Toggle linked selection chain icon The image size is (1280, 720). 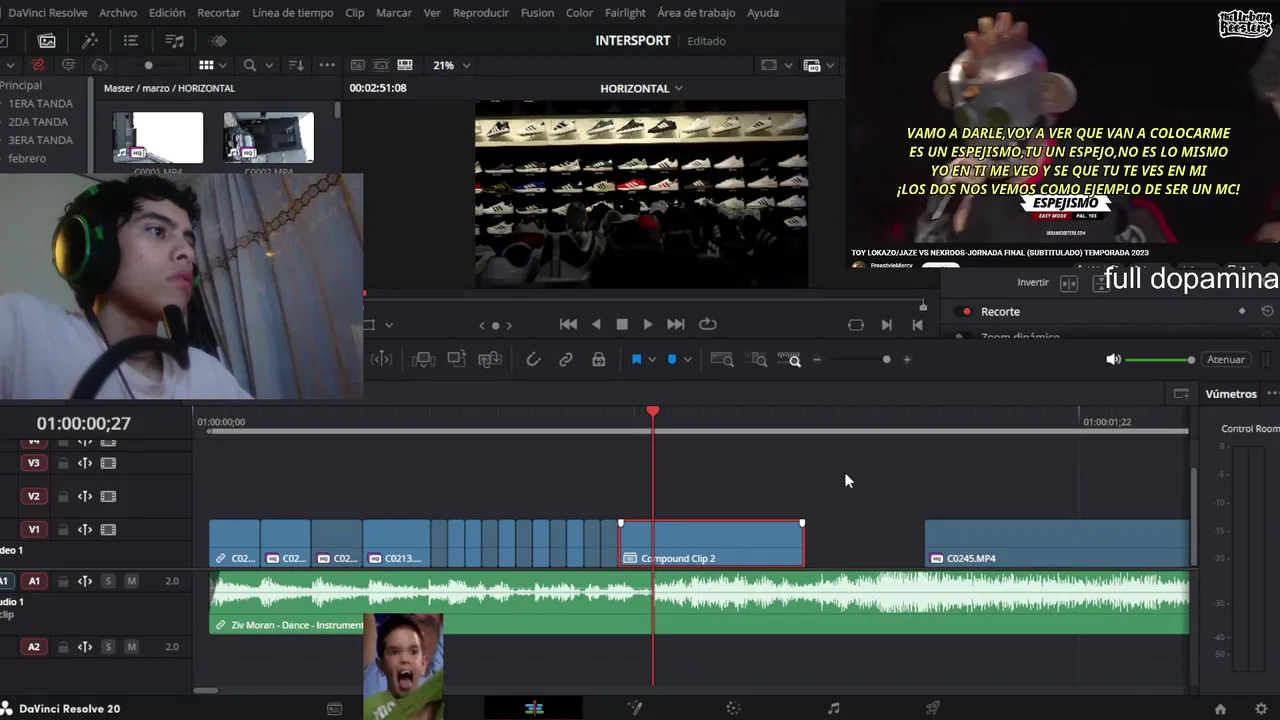tap(566, 360)
